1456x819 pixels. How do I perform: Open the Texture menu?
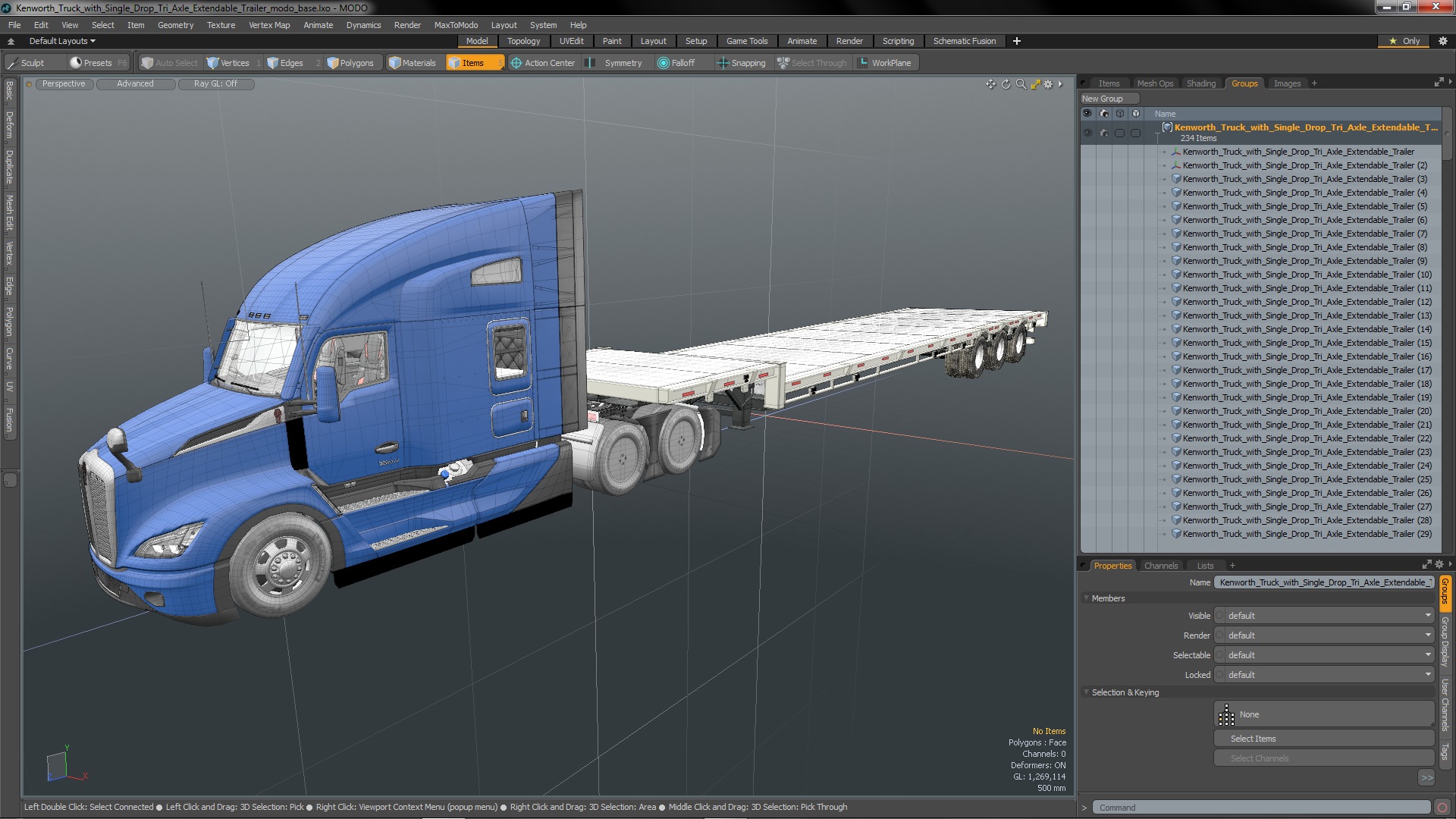221,25
